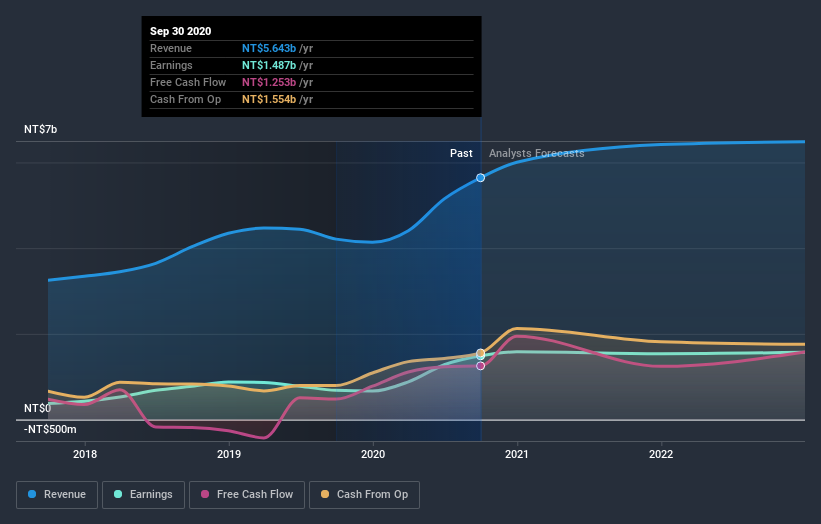Screen dimensions: 821x524
Task: Click the blue Revenue data point marker
Action: coord(480,178)
